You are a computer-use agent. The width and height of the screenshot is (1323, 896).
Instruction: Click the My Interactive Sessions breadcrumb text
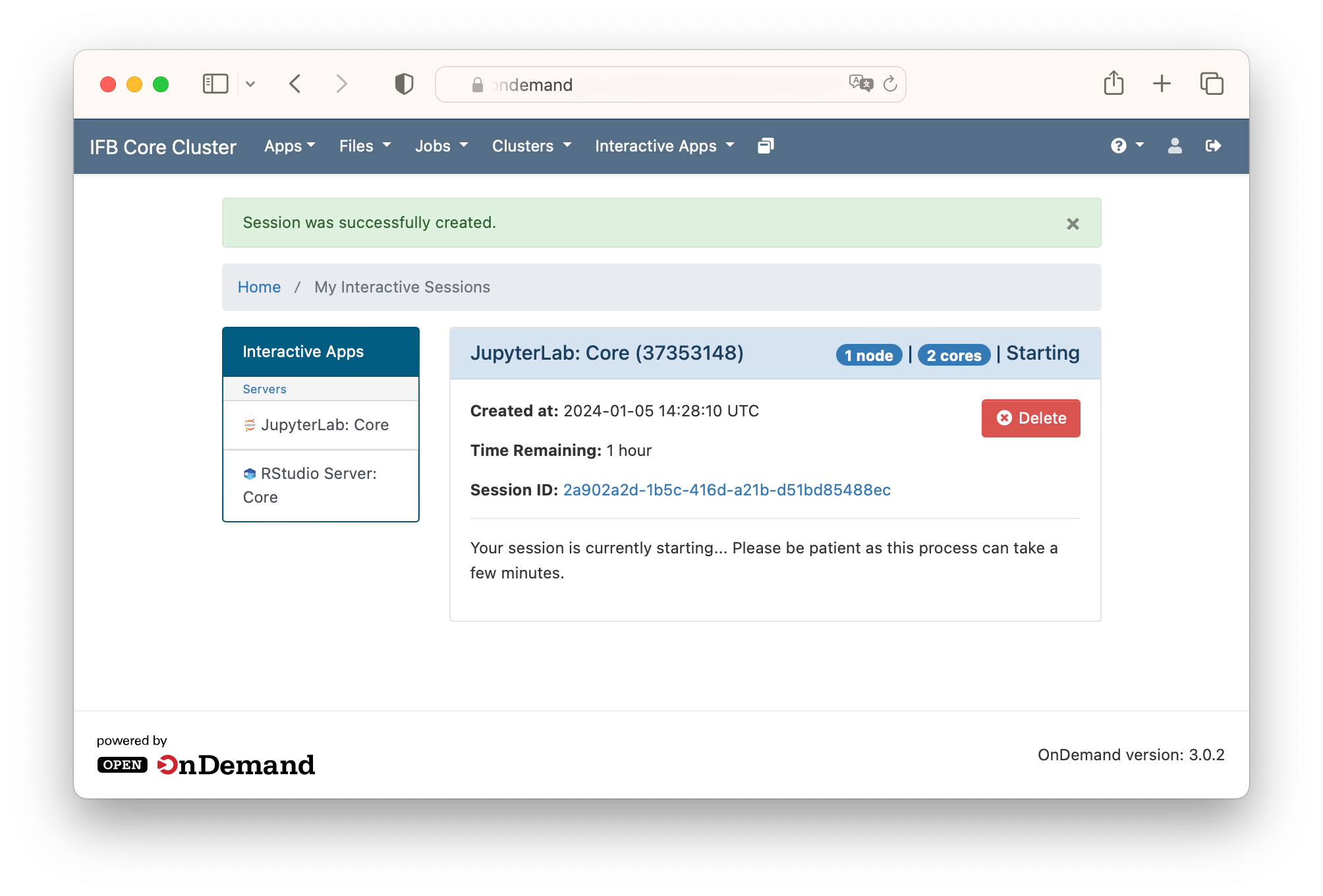tap(402, 287)
